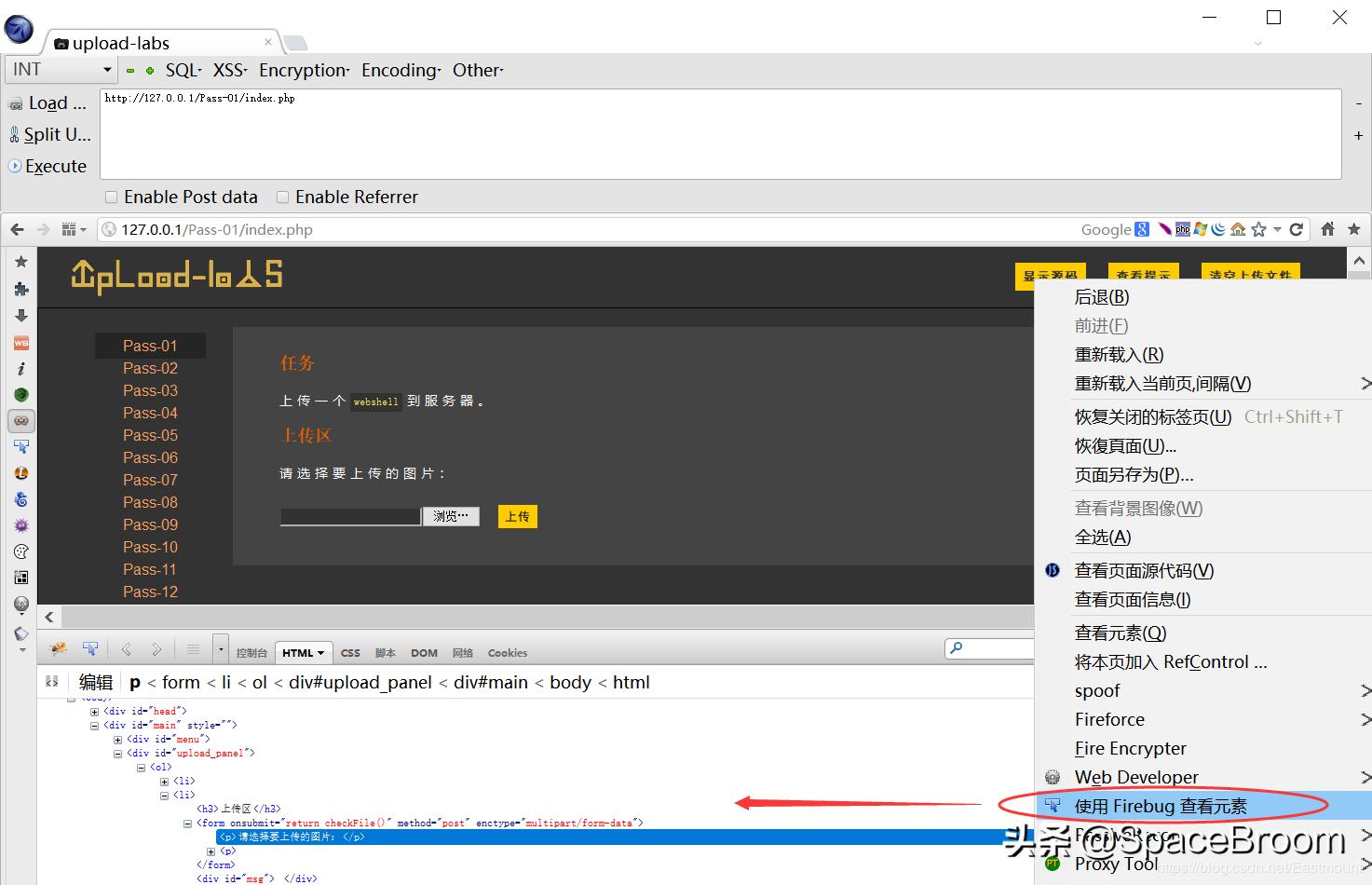This screenshot has height=885, width=1372.
Task: Select Firebug's inspect element picker tool
Action: [x=90, y=647]
